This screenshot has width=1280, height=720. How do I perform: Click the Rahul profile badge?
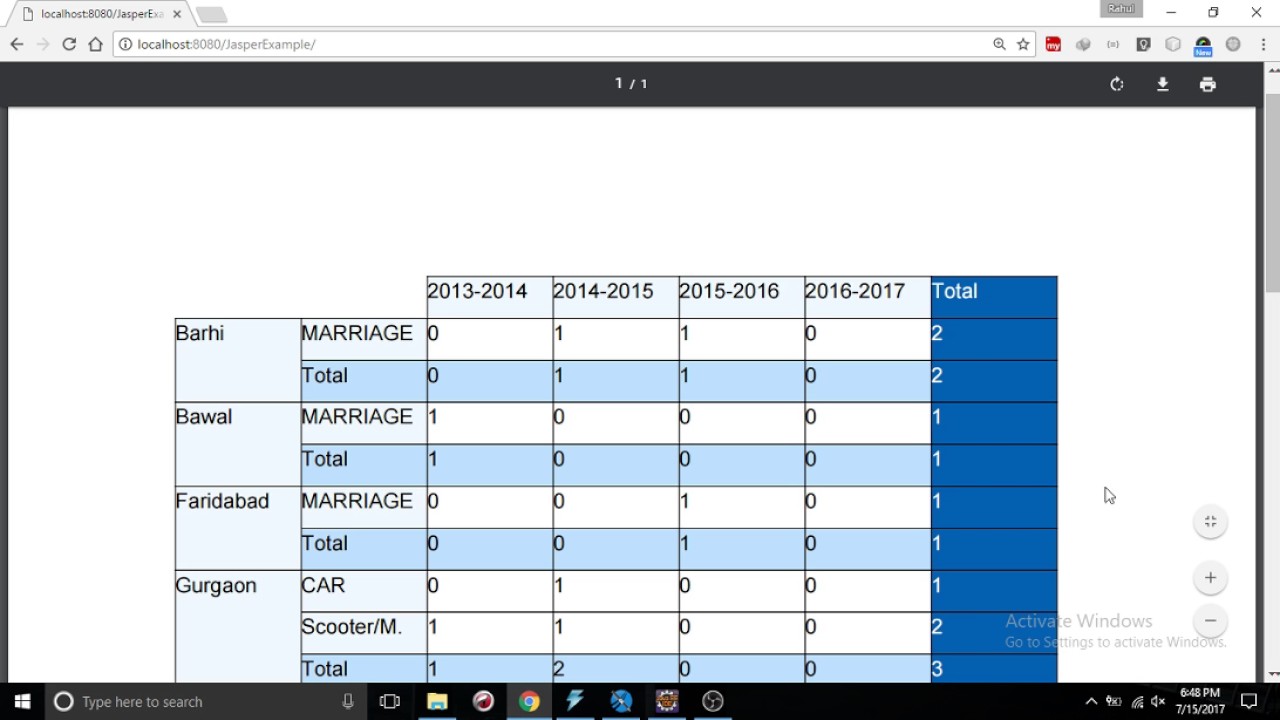click(x=1121, y=9)
